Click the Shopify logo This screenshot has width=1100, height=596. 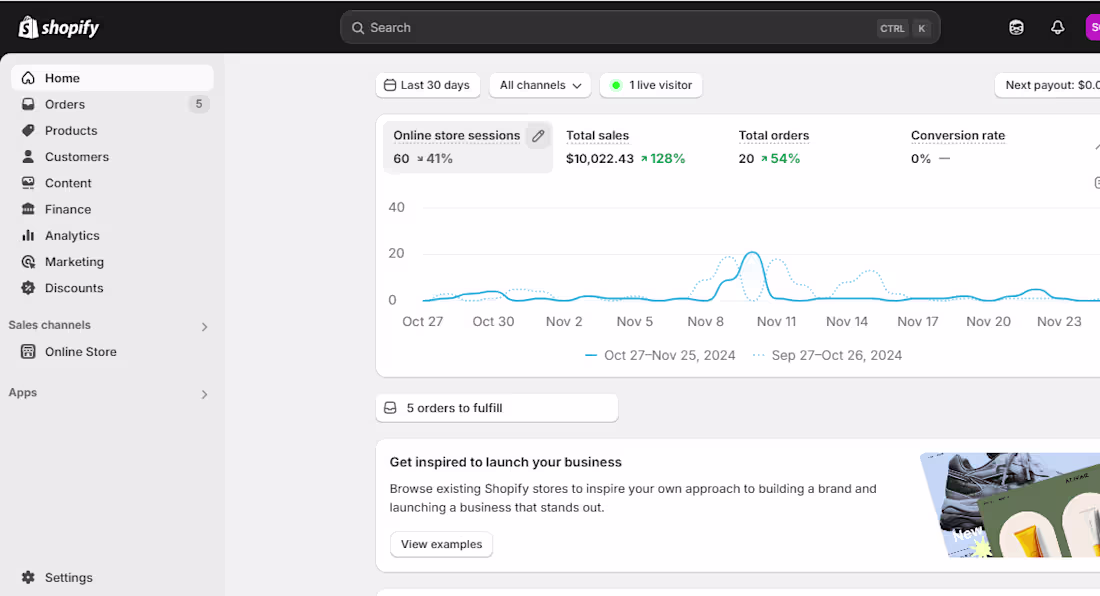pyautogui.click(x=59, y=27)
